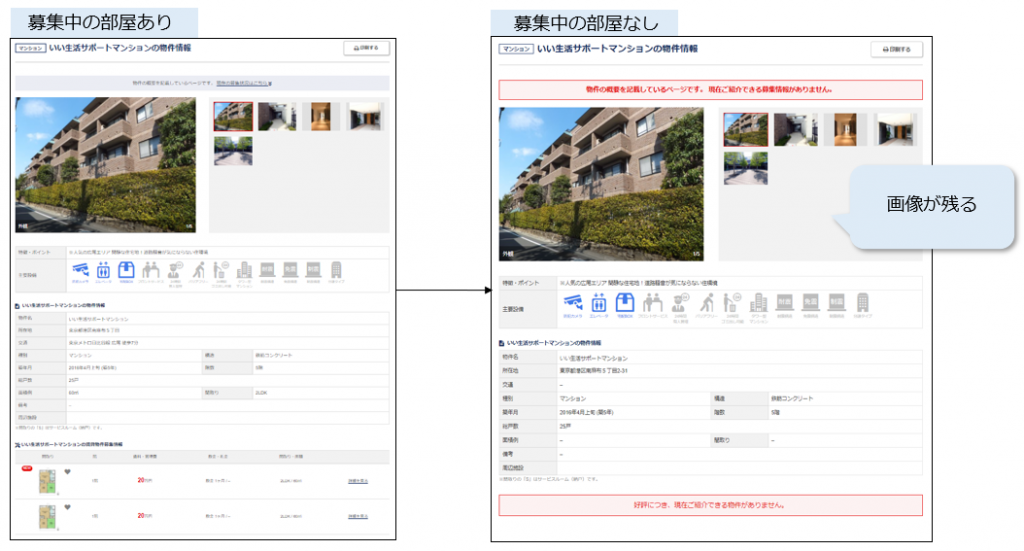
Task: Select the hallway interior thumbnail, left gallery
Action: pyautogui.click(x=318, y=116)
